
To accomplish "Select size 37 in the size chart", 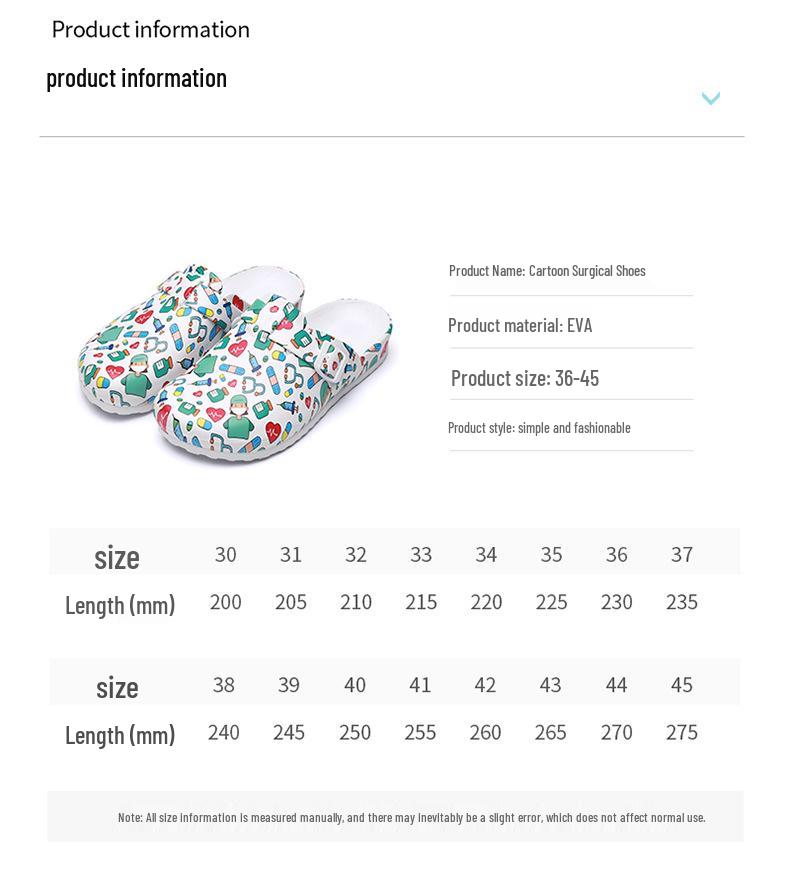I will pos(682,554).
